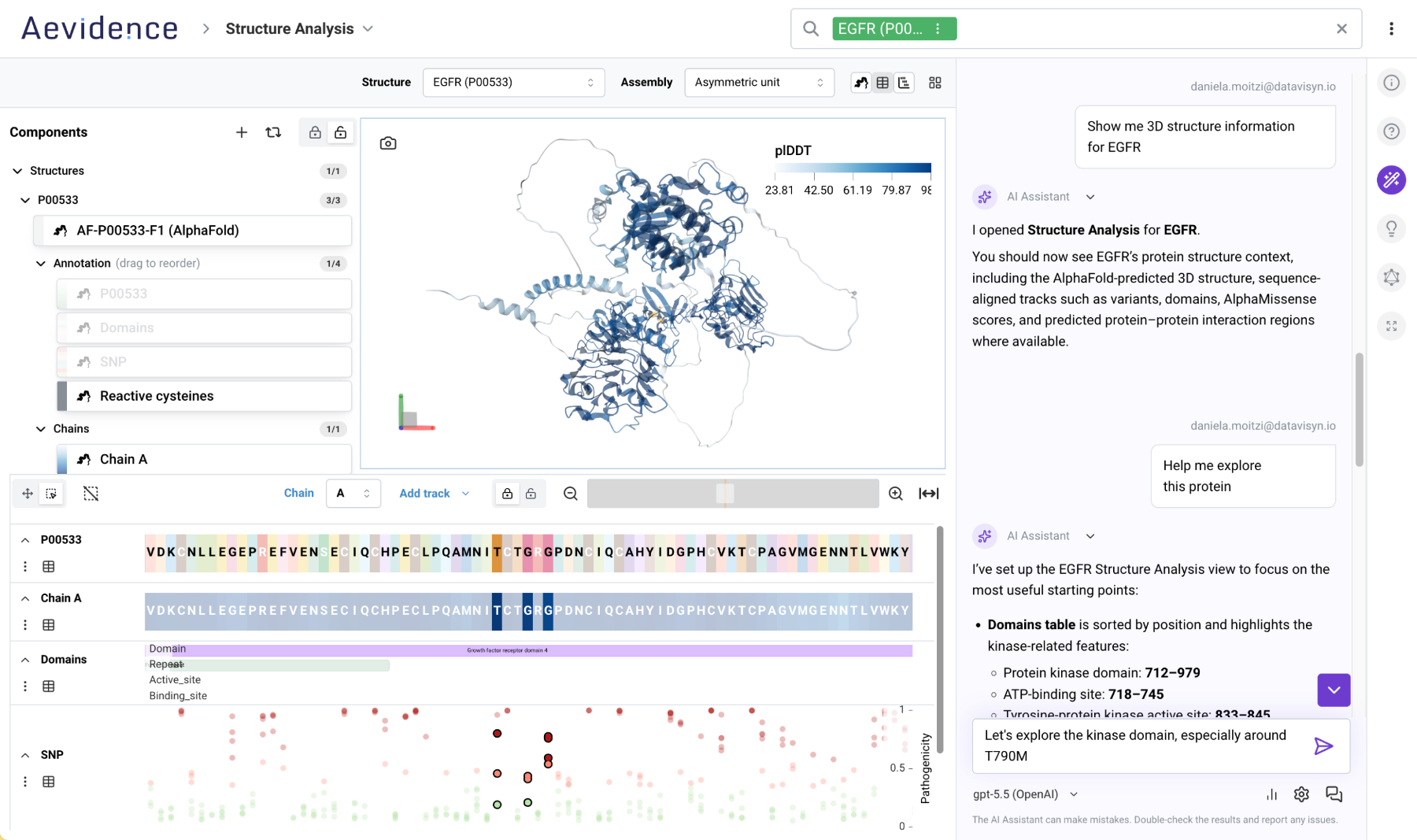
Task: Open the Assembly Asymmetric unit dropdown
Action: pyautogui.click(x=759, y=83)
